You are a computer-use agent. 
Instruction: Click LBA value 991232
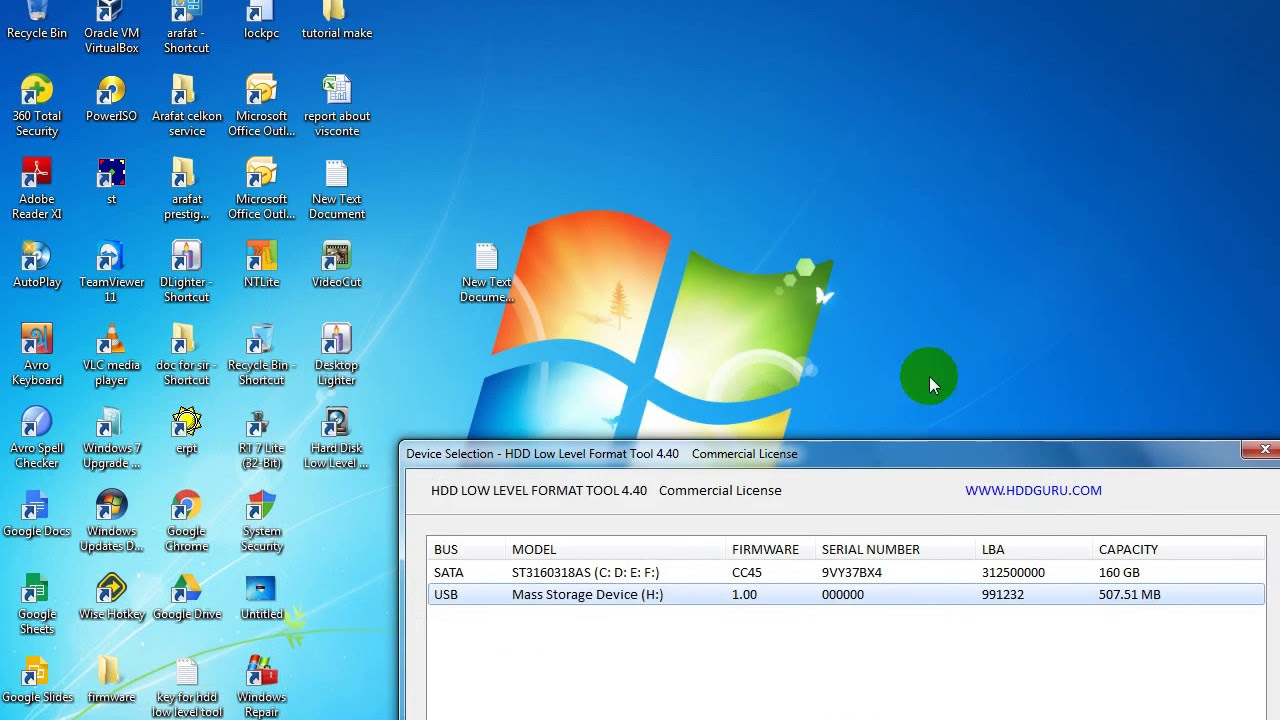1003,594
